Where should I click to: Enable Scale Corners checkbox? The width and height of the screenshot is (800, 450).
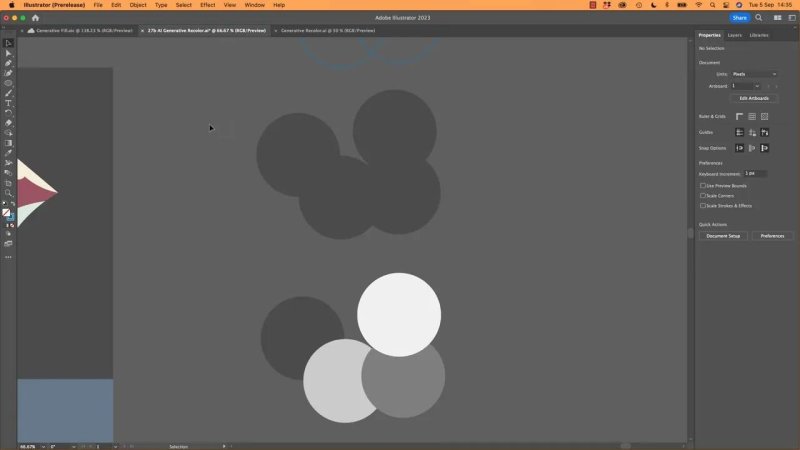tap(703, 195)
